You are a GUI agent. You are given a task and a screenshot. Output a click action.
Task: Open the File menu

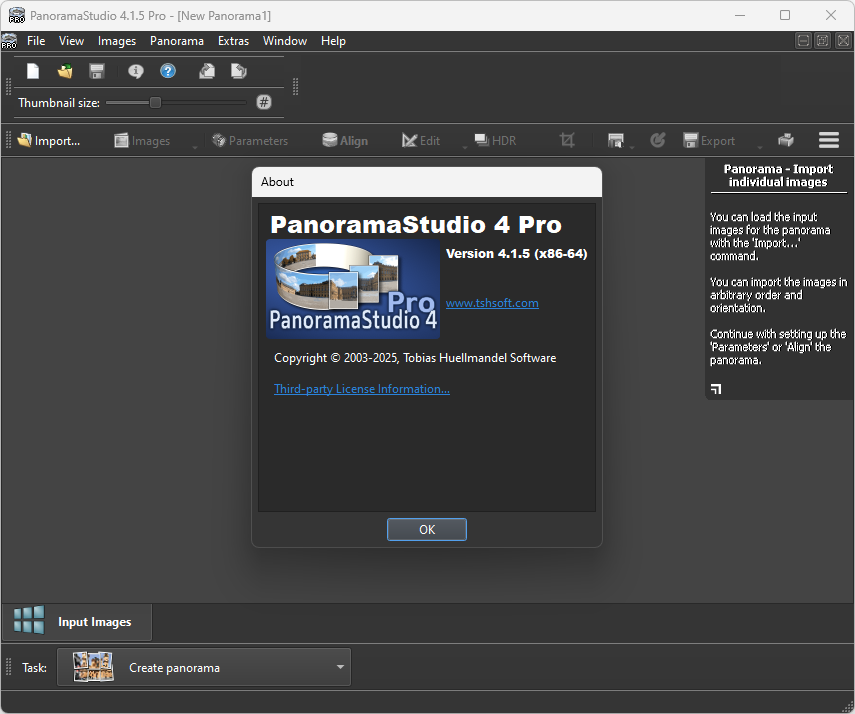[x=36, y=41]
